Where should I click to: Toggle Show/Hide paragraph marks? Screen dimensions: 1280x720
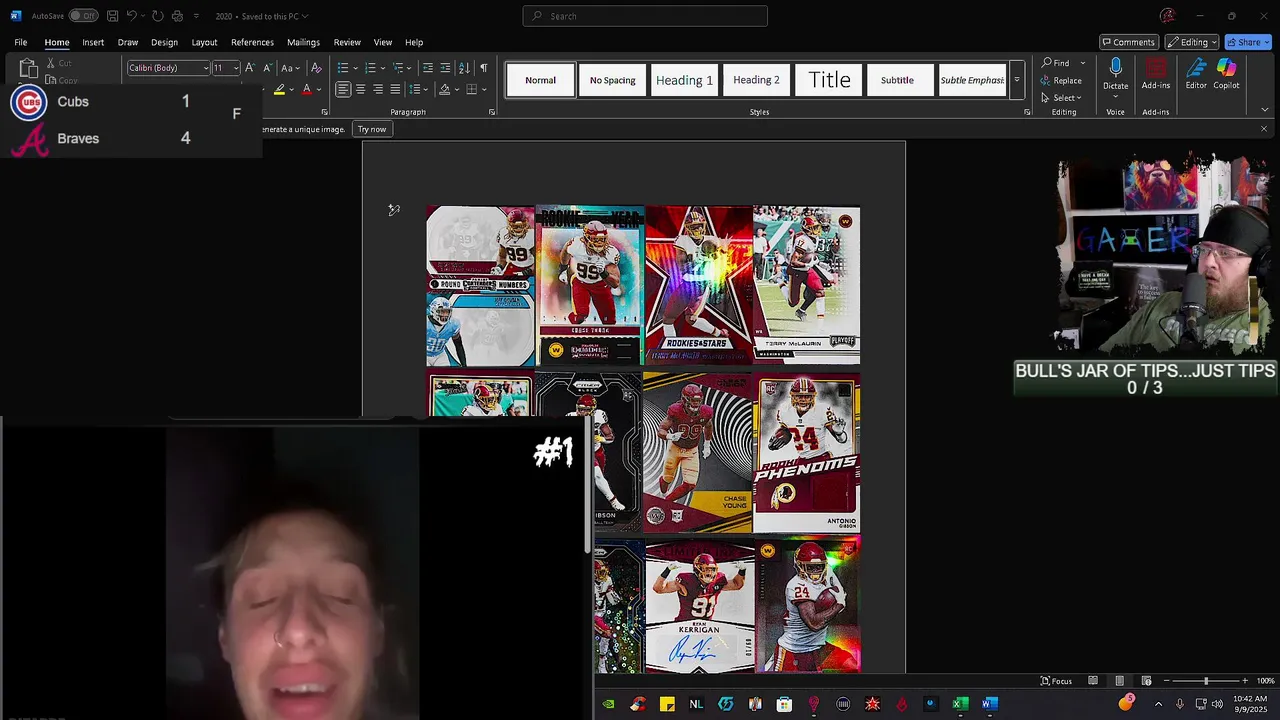click(484, 68)
